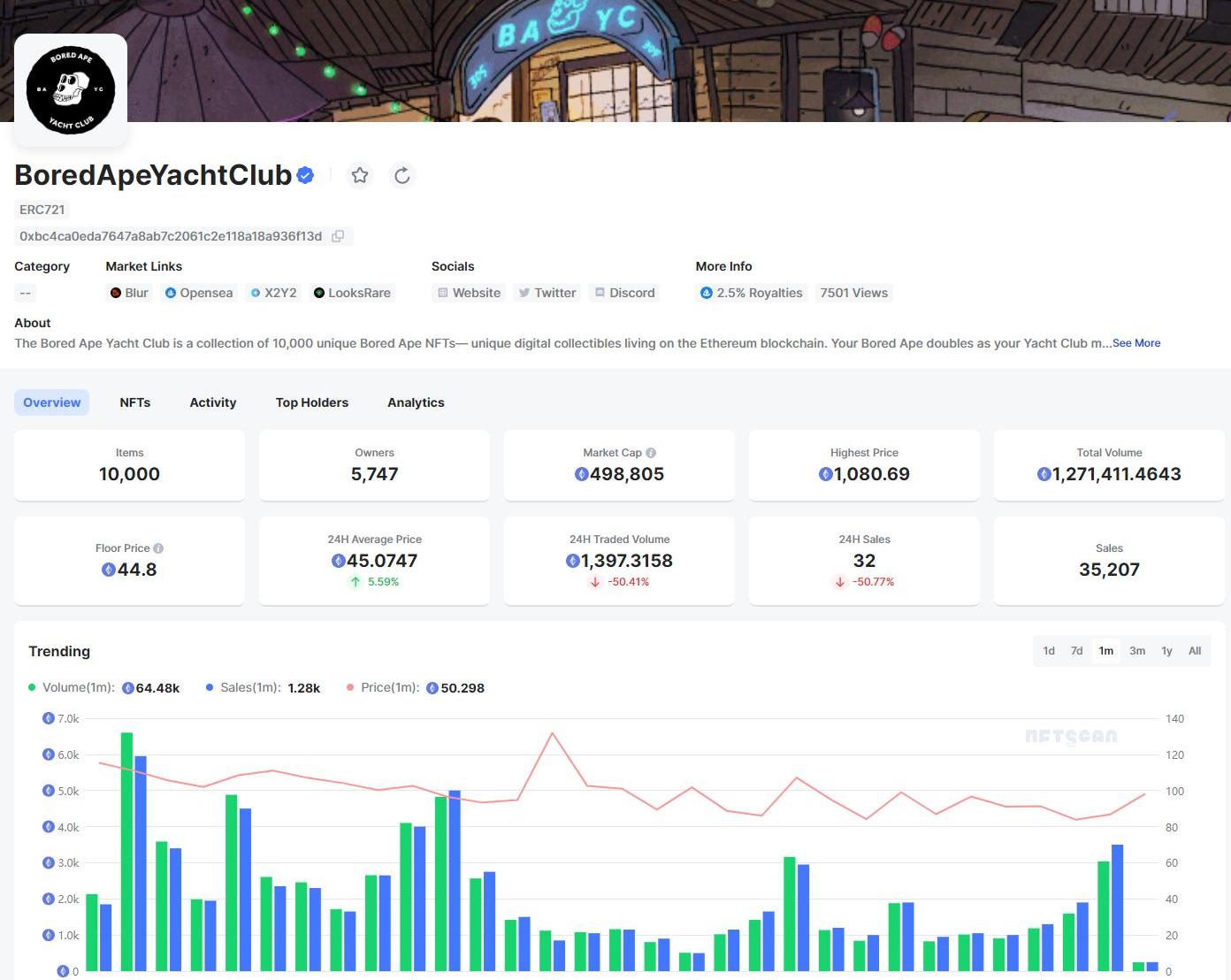Click the Market Cap info icon
Image resolution: width=1231 pixels, height=980 pixels.
[x=651, y=453]
